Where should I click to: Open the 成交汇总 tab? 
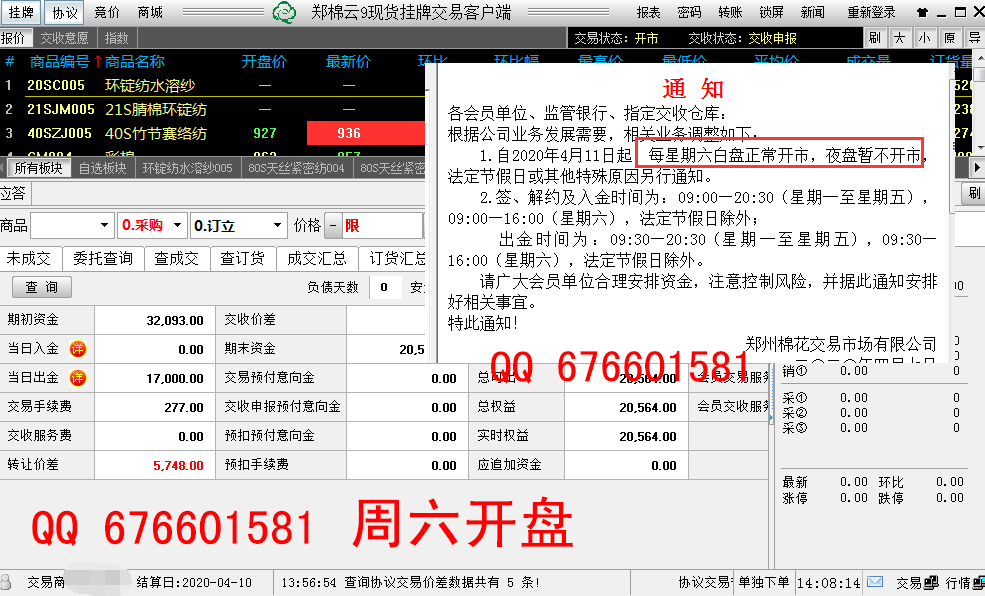pos(317,258)
